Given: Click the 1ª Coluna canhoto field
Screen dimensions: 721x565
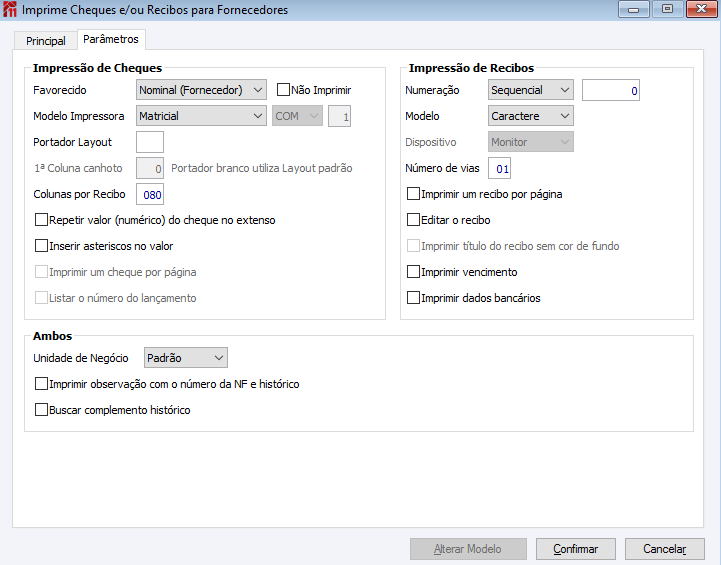Looking at the screenshot, I should point(150,168).
